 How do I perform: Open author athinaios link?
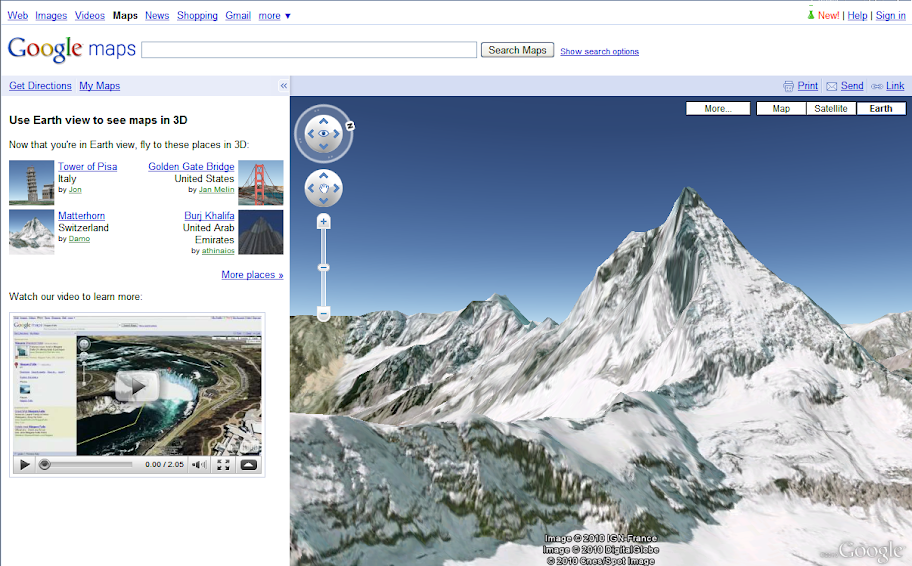(218, 251)
